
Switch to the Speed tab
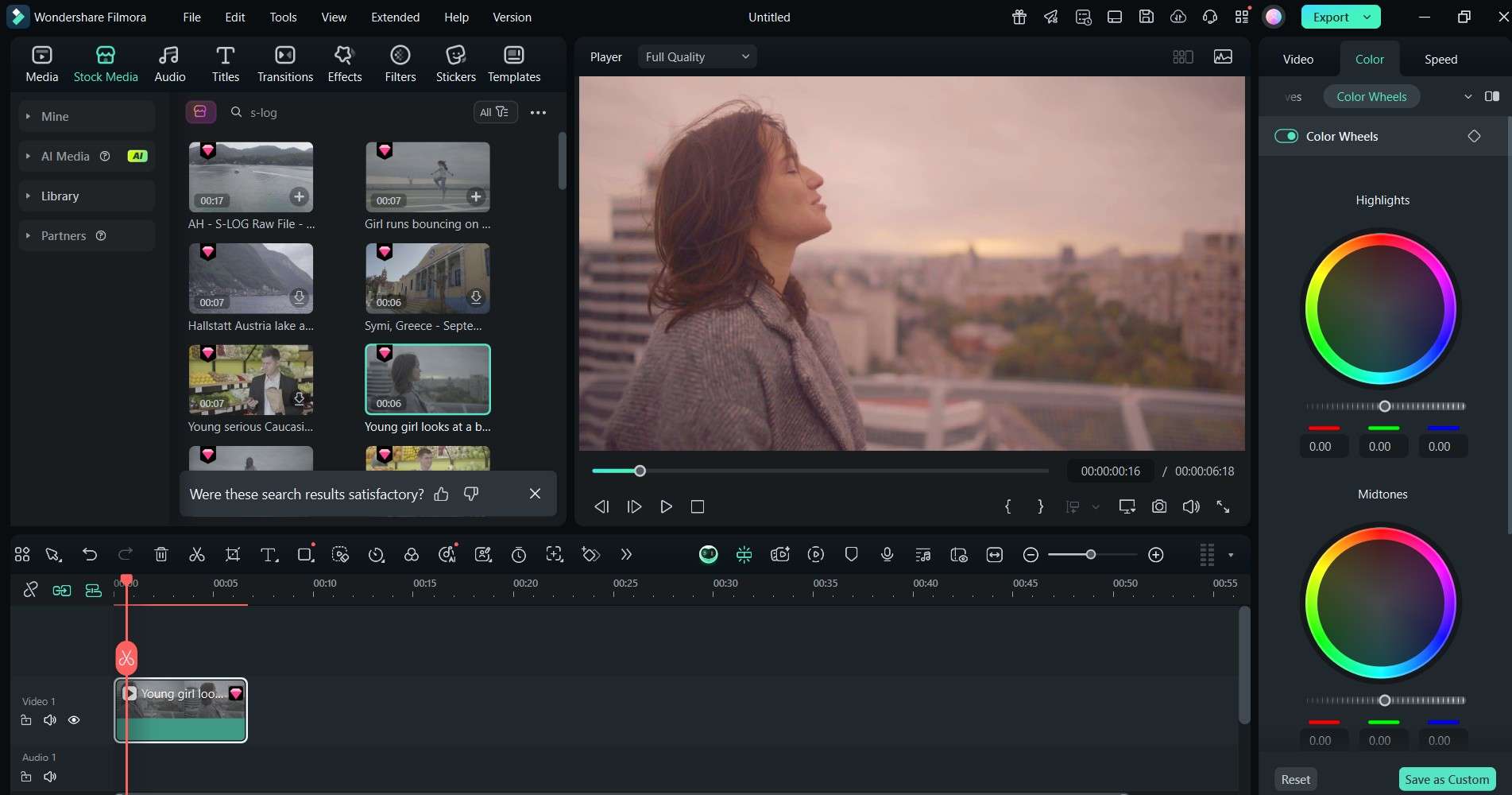pyautogui.click(x=1440, y=59)
